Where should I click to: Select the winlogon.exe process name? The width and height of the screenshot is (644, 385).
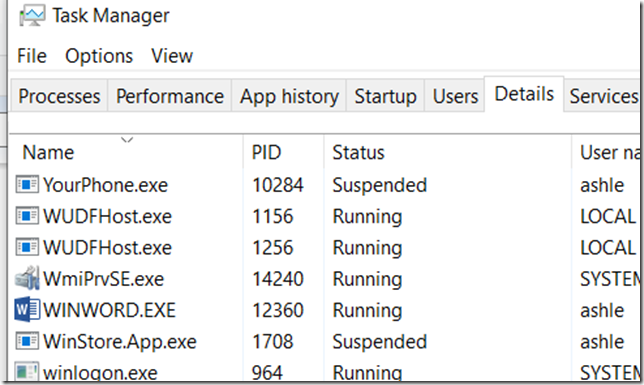[x=100, y=372]
